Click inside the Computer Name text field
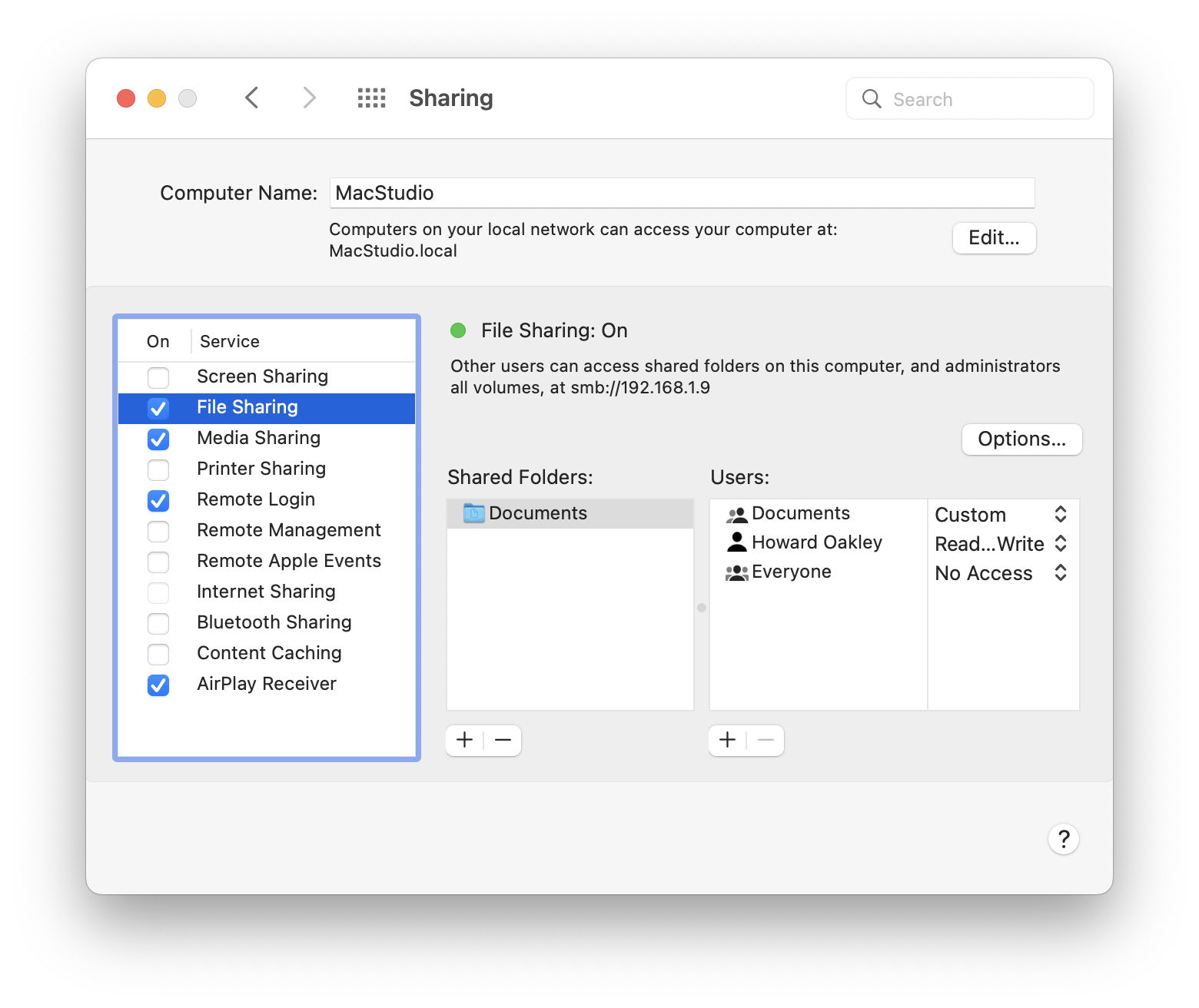Image resolution: width=1199 pixels, height=1008 pixels. [683, 193]
